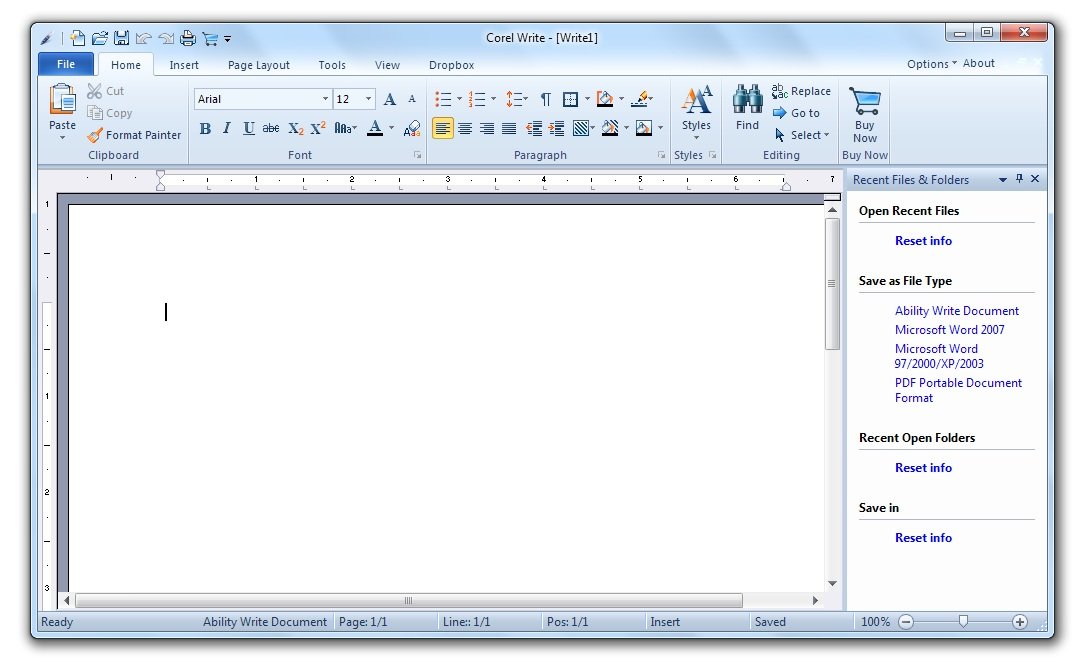The width and height of the screenshot is (1083, 665).
Task: Click the Buy Now shopping cart icon
Action: [x=864, y=102]
